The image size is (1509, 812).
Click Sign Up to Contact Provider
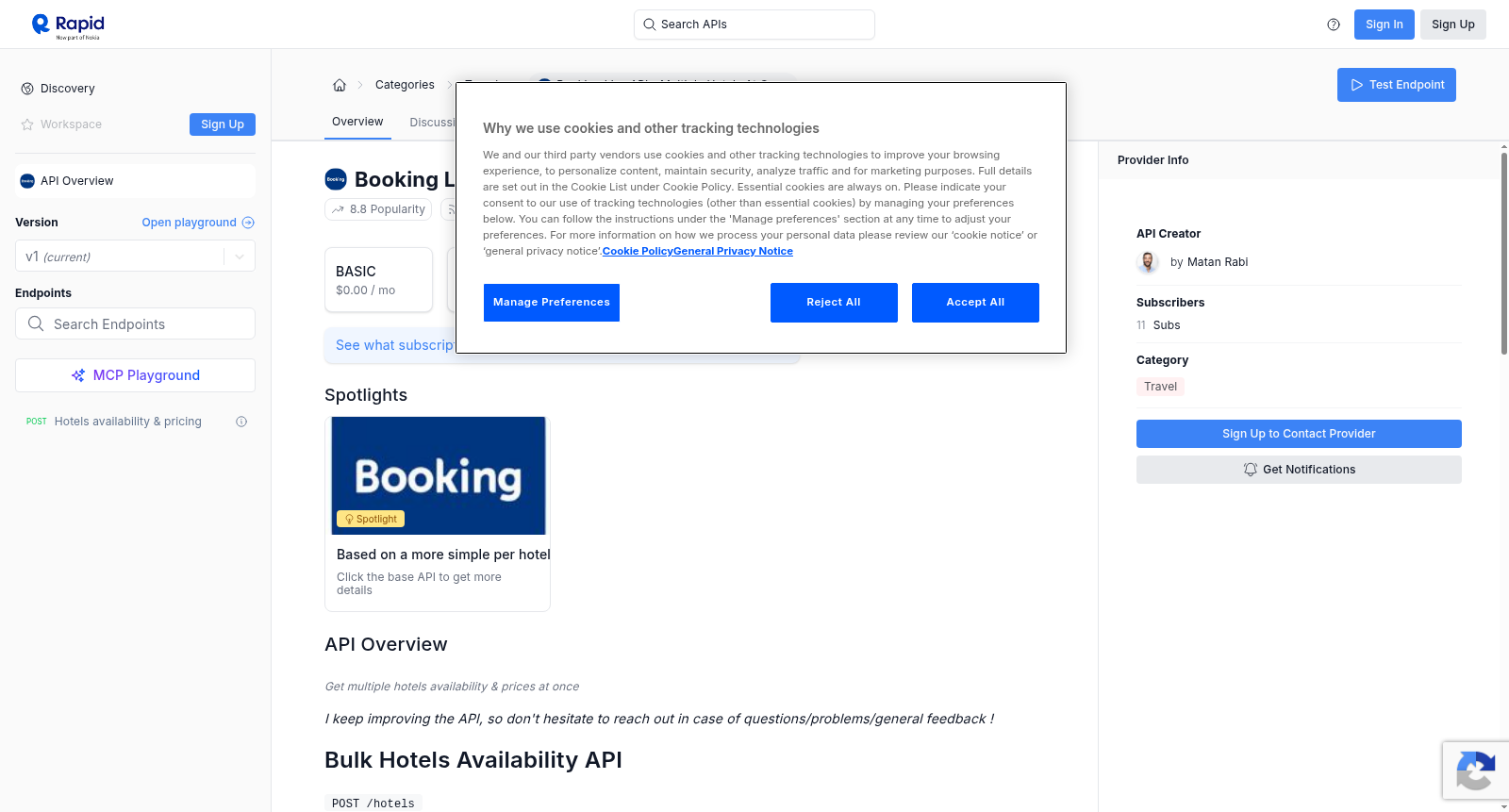pyautogui.click(x=1299, y=434)
